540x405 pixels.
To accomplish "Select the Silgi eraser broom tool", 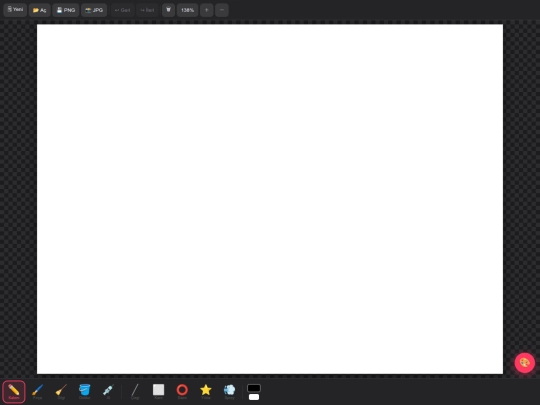I will (61, 392).
